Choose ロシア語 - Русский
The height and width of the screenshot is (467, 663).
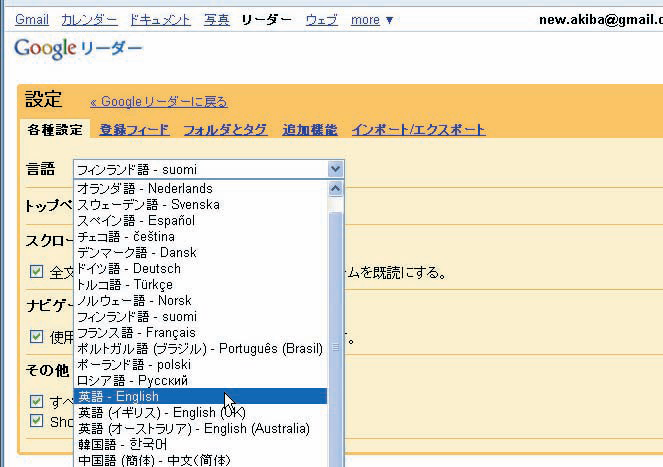click(200, 380)
